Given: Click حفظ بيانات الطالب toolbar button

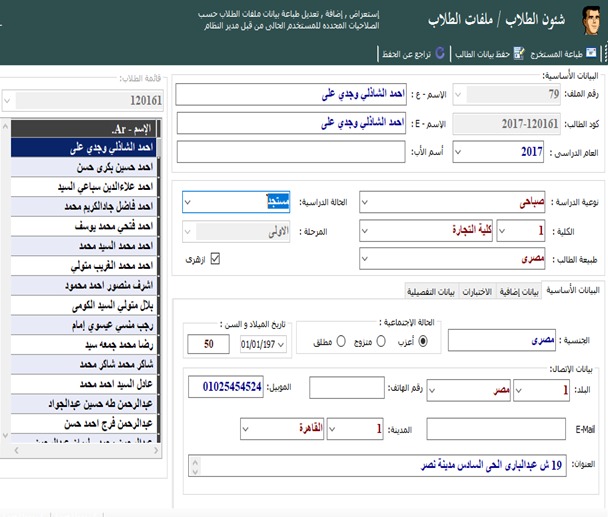Looking at the screenshot, I should (489, 54).
